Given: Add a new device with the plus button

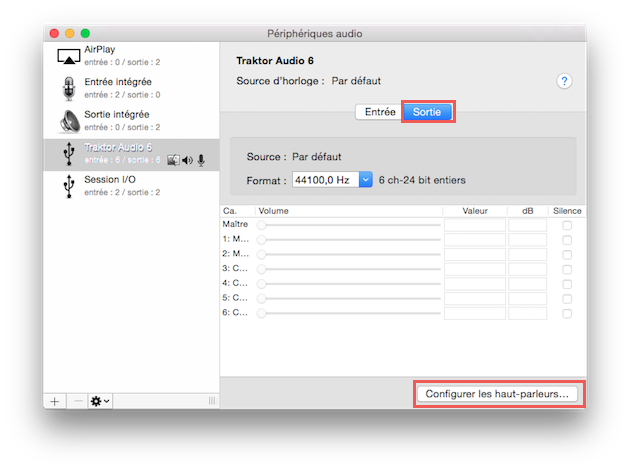Looking at the screenshot, I should [x=55, y=401].
